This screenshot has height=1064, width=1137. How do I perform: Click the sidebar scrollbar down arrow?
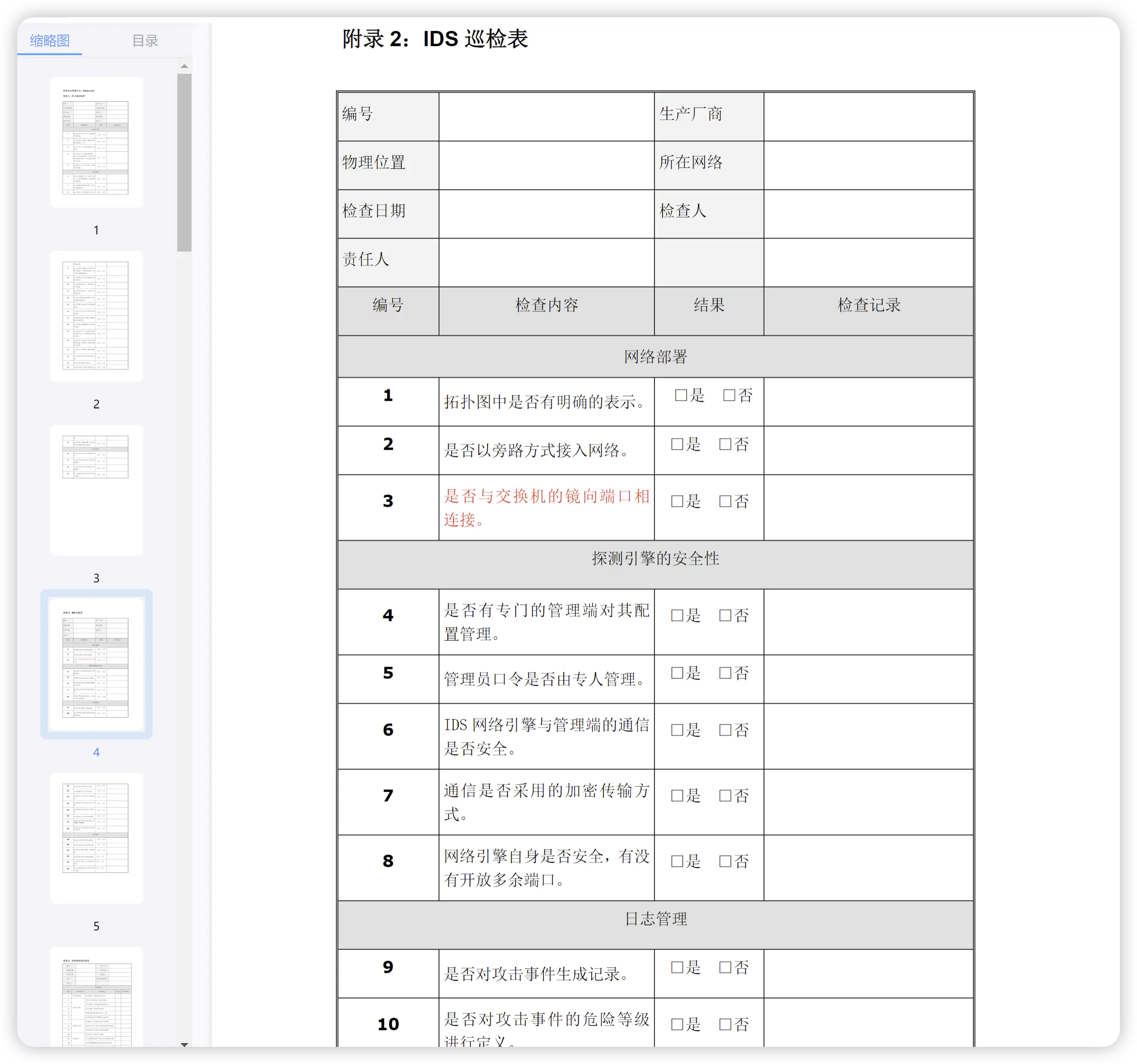(x=184, y=1045)
